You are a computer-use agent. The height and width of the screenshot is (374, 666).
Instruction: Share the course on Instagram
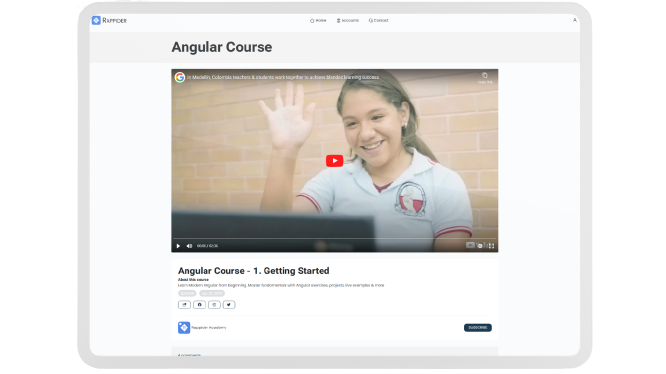point(214,304)
